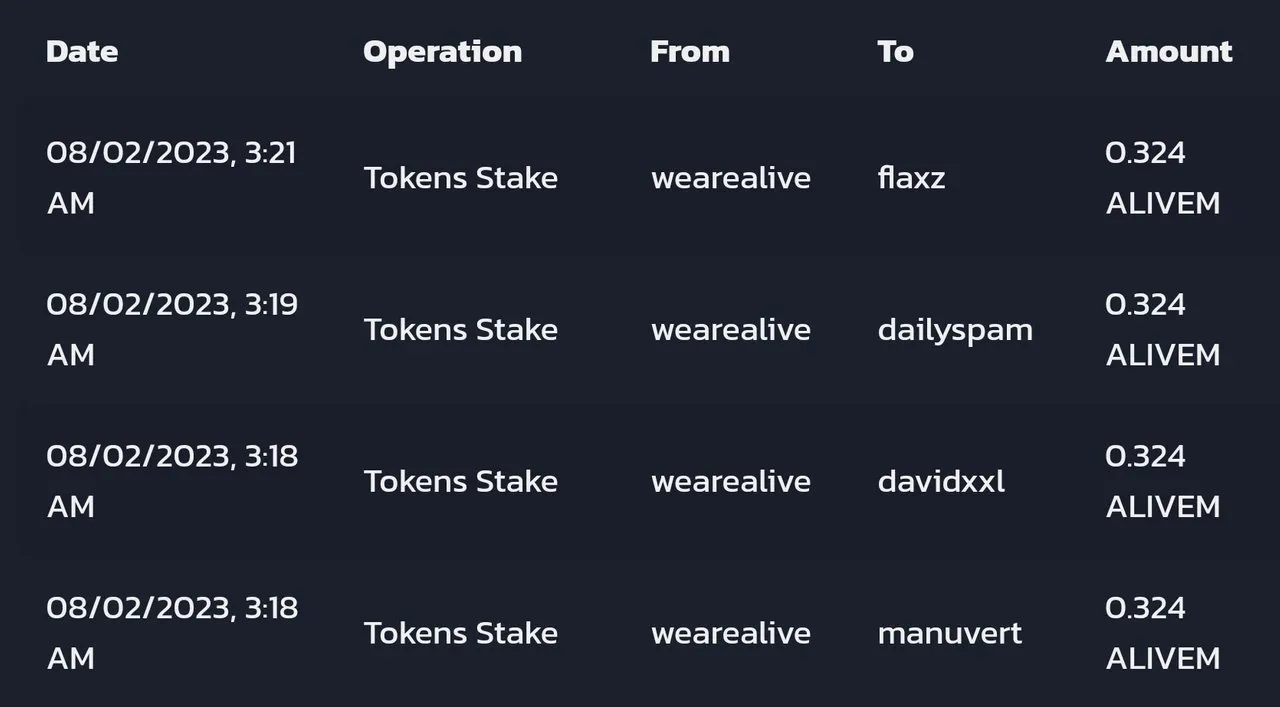Screen dimensions: 1280x707
Task: Select the 3:19 AM transaction date
Action: pyautogui.click(x=171, y=330)
